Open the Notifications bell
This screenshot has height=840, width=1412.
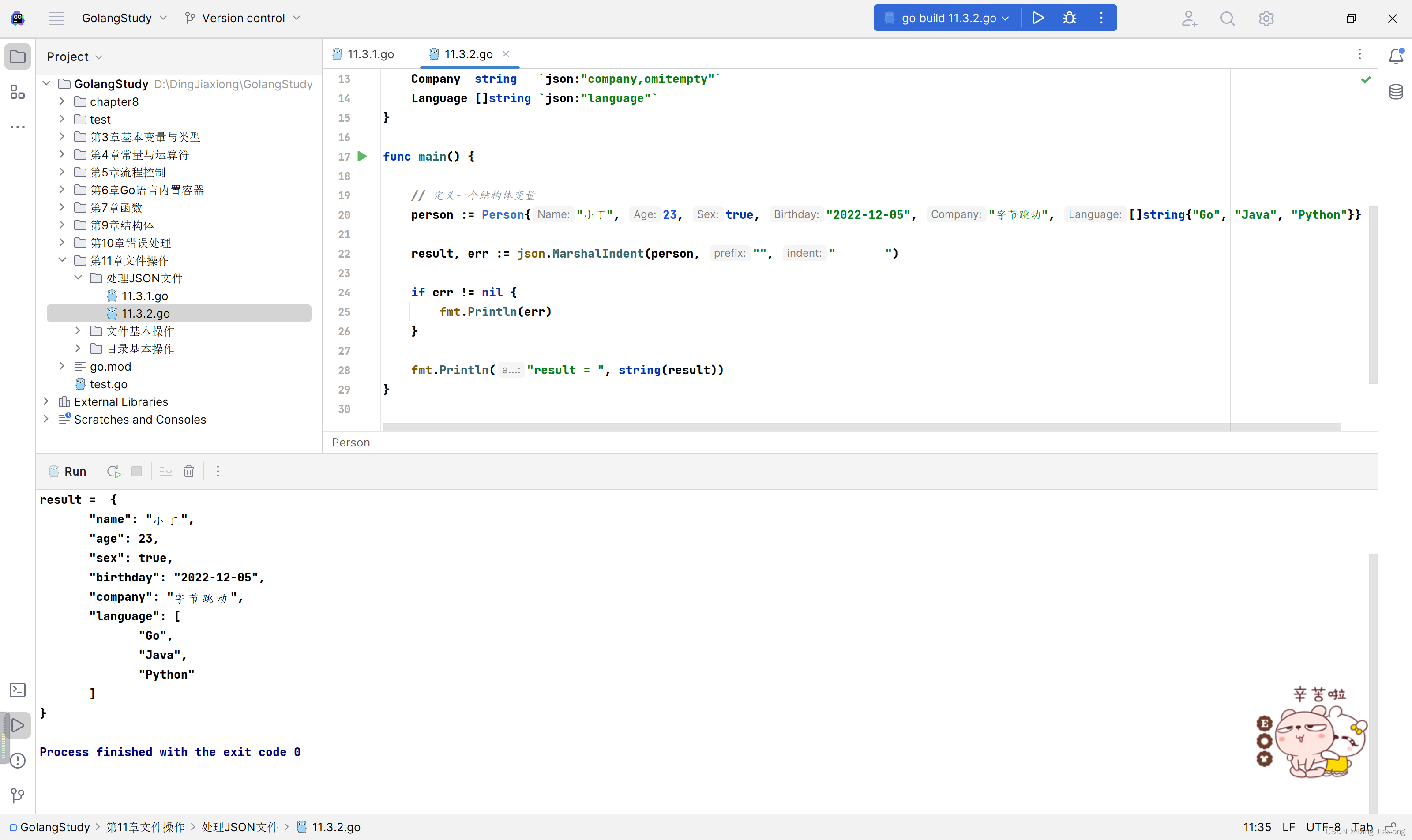1396,56
